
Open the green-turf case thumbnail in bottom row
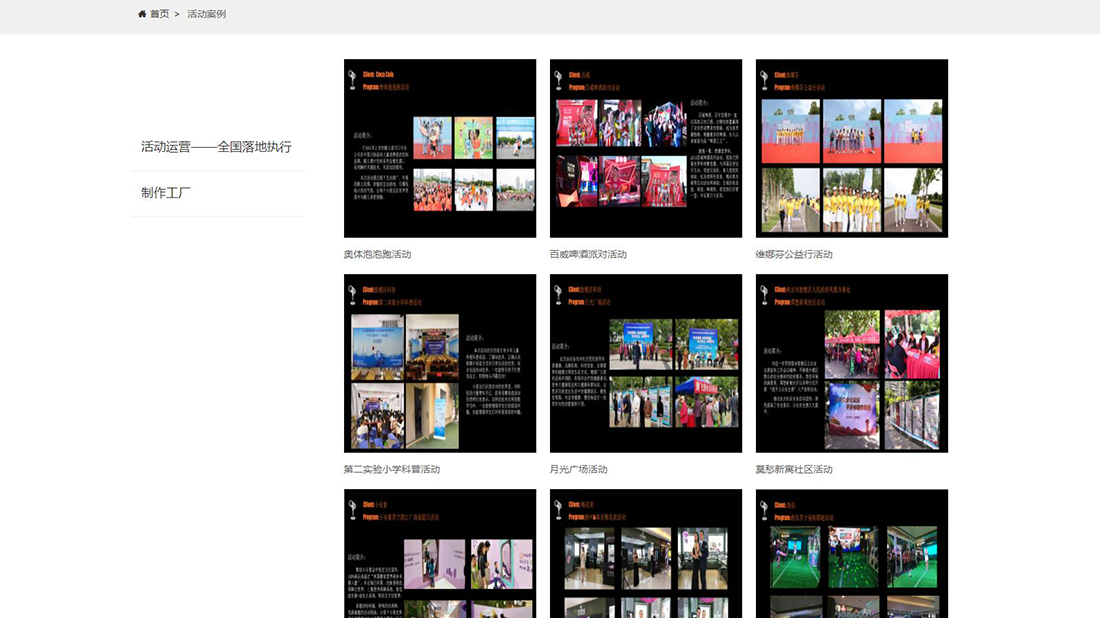(x=852, y=553)
